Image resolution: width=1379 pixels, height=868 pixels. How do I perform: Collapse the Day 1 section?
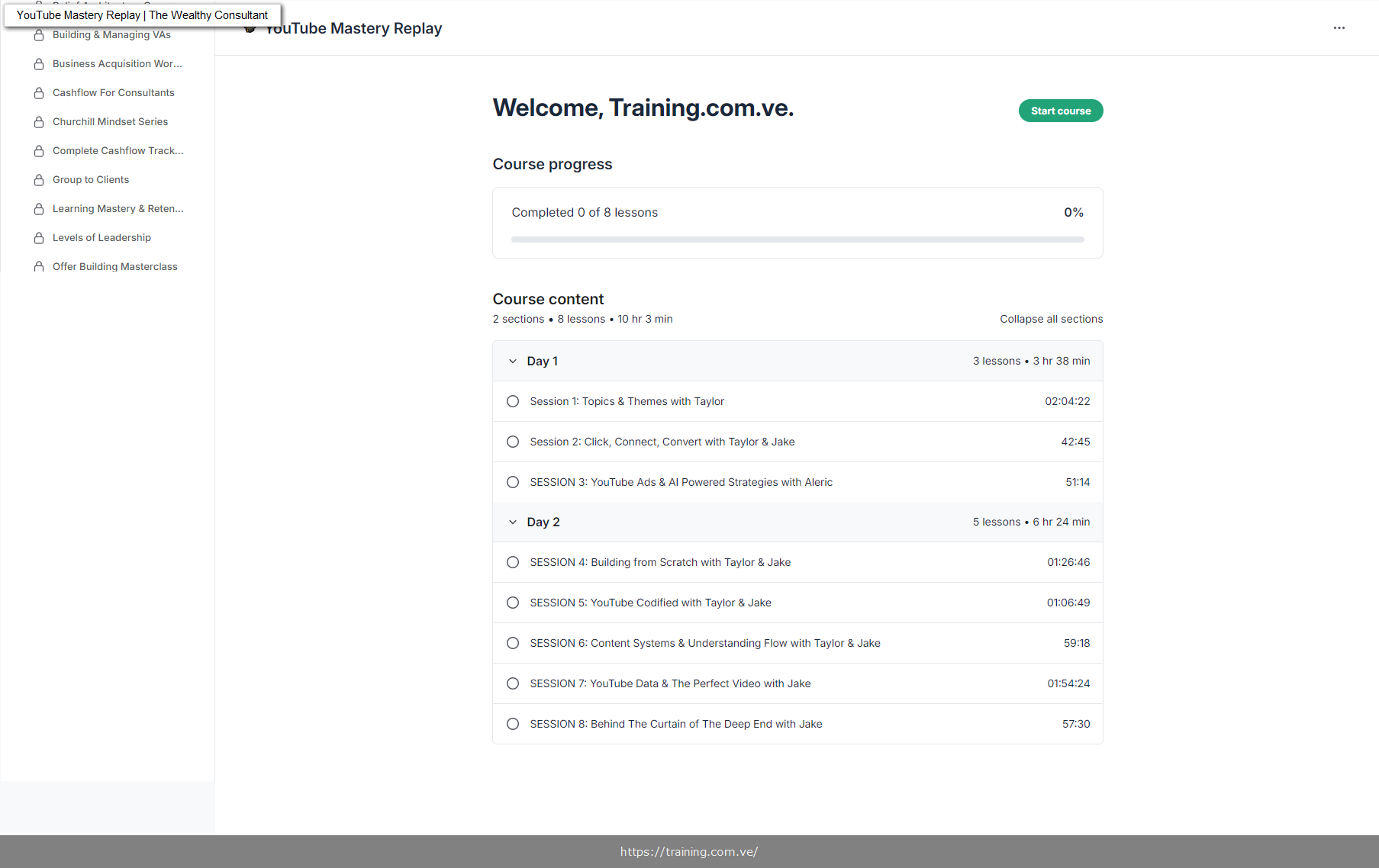513,361
